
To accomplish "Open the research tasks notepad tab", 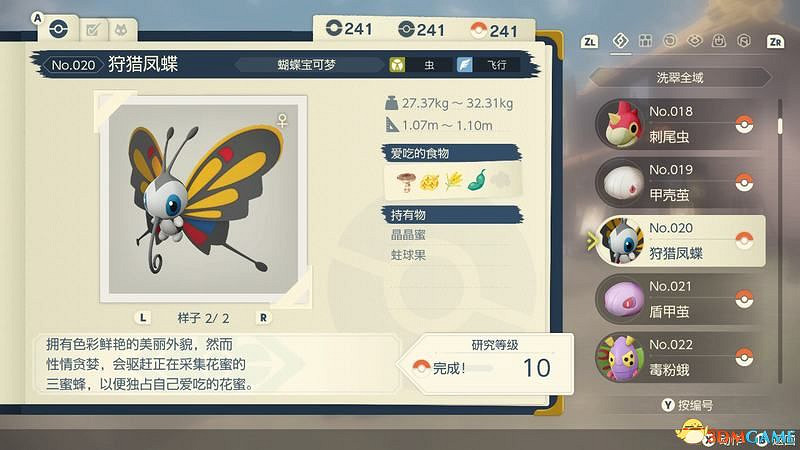I will [93, 30].
